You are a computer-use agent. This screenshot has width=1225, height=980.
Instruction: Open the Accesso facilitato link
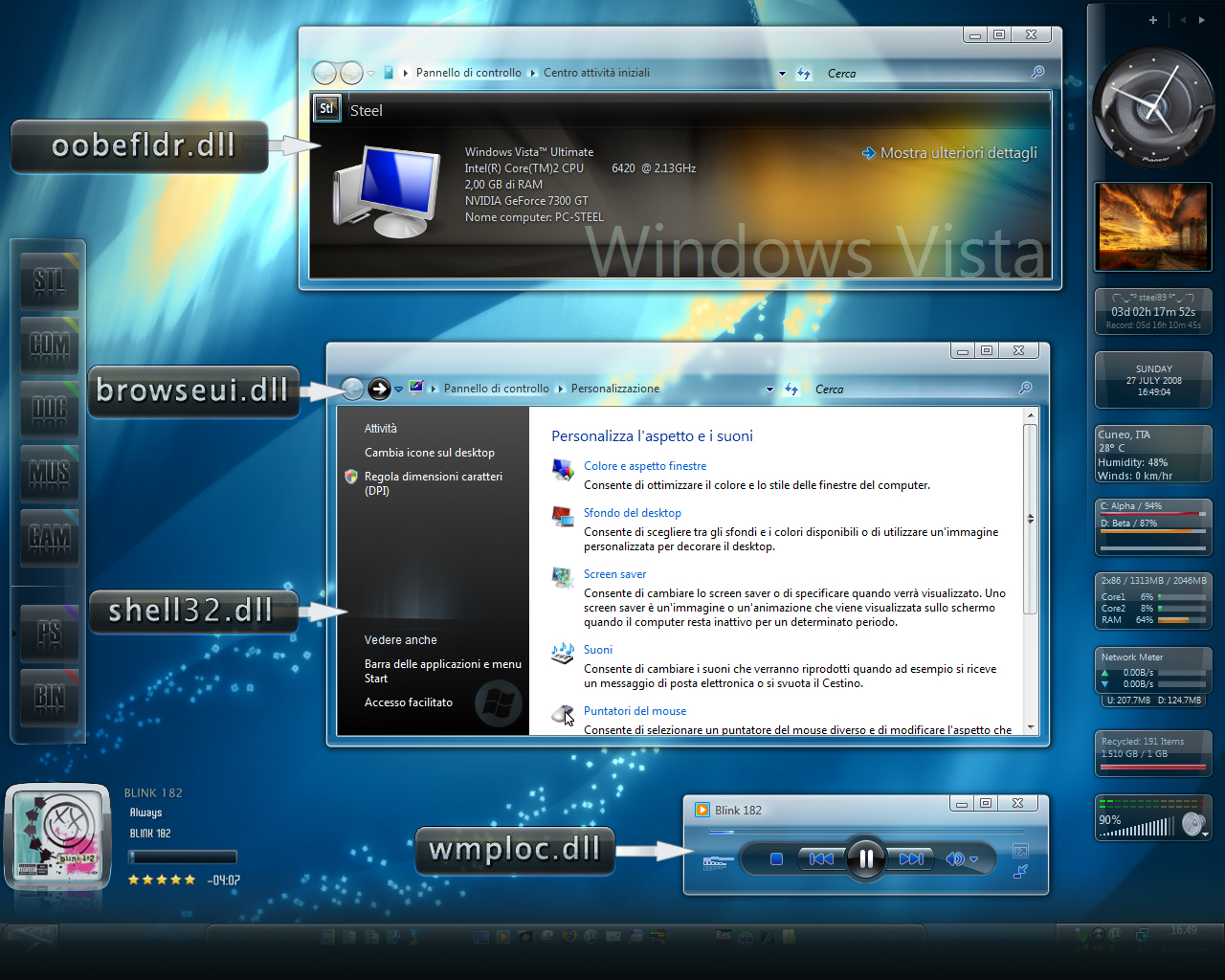pos(409,702)
